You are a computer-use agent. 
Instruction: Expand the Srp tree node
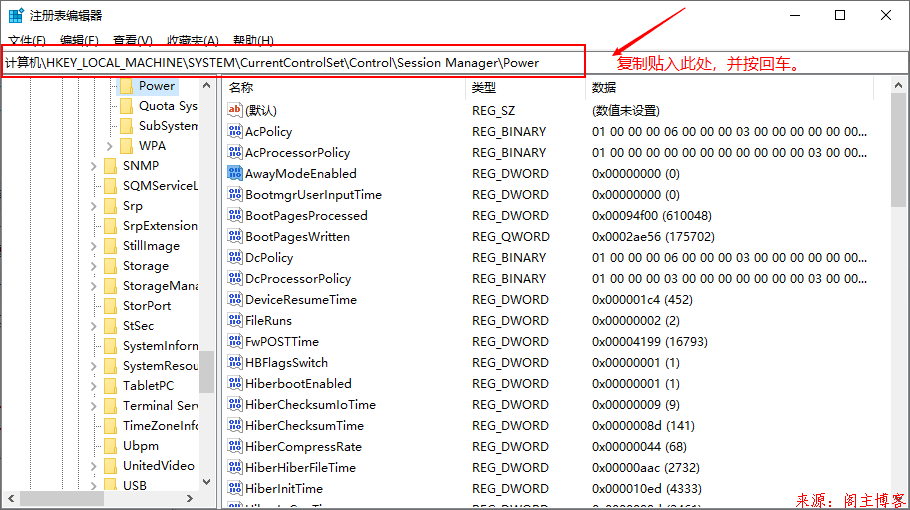(93, 206)
